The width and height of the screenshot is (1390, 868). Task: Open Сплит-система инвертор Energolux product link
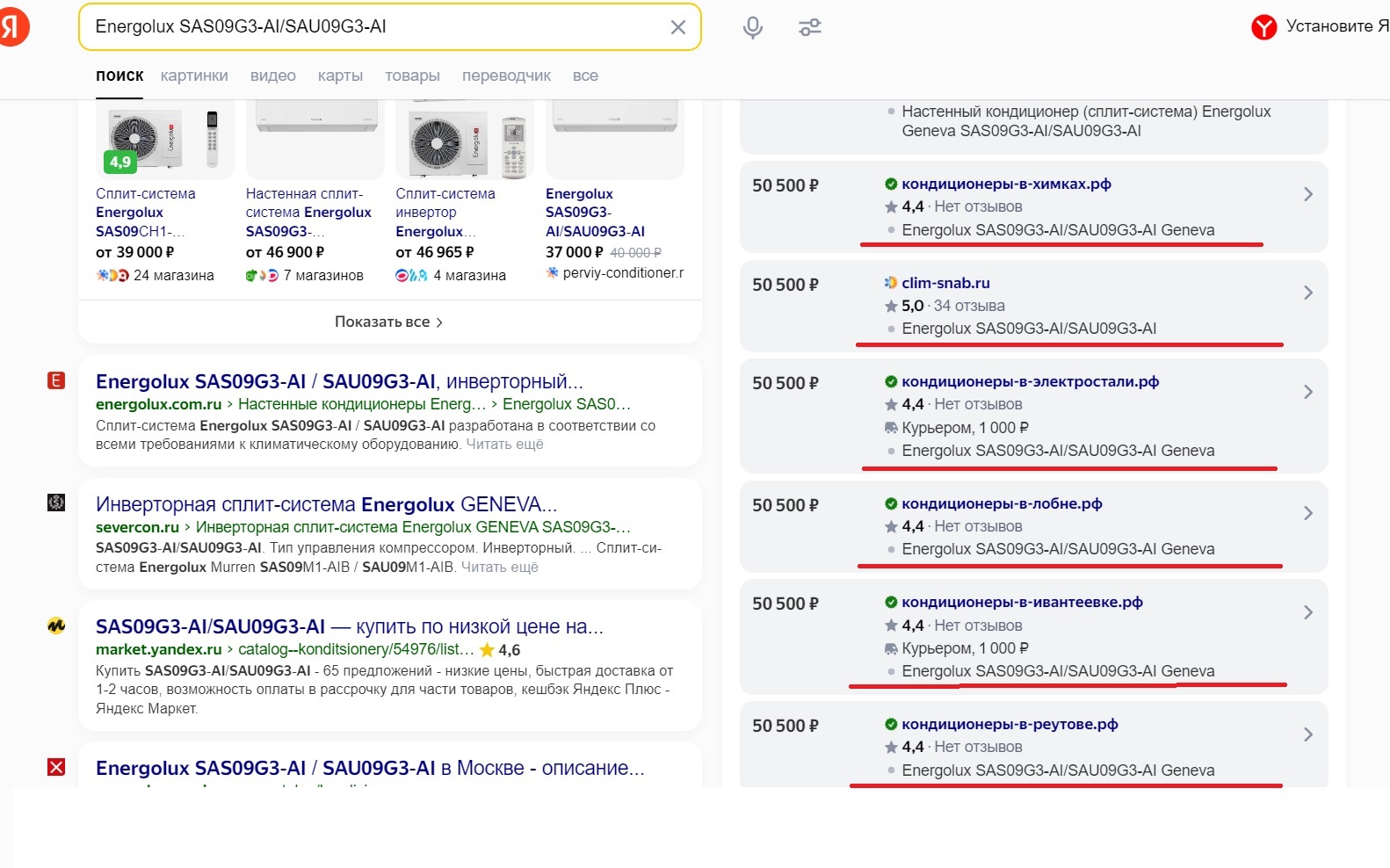click(x=445, y=213)
